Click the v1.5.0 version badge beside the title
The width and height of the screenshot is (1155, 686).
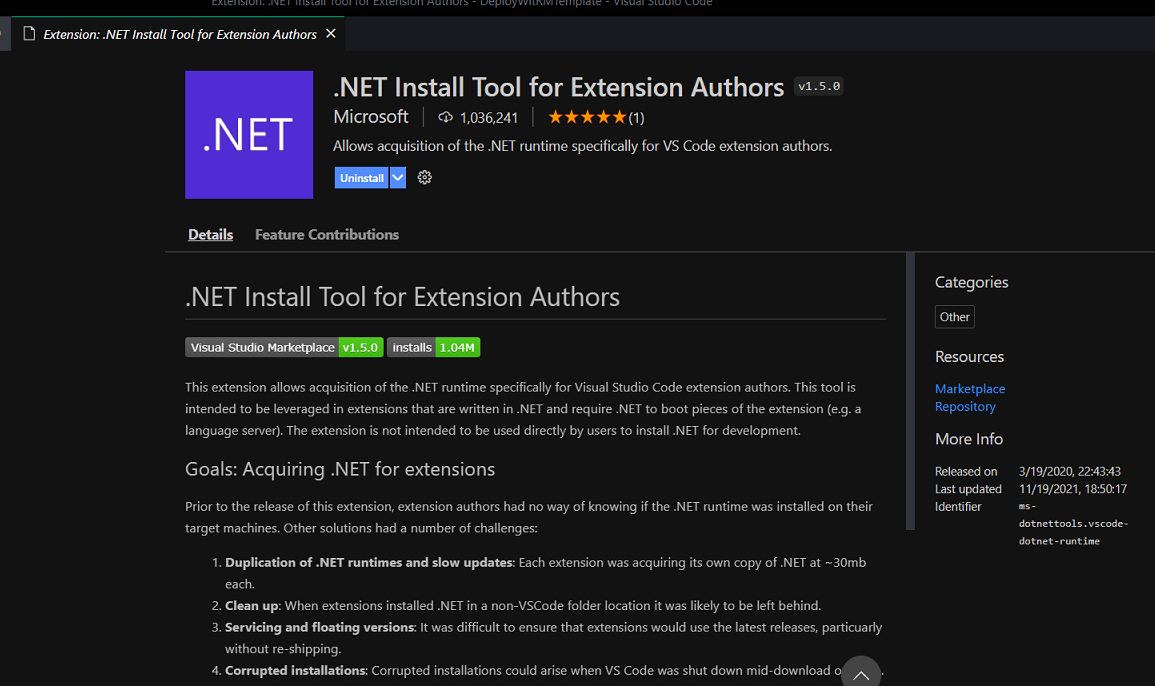[x=818, y=86]
